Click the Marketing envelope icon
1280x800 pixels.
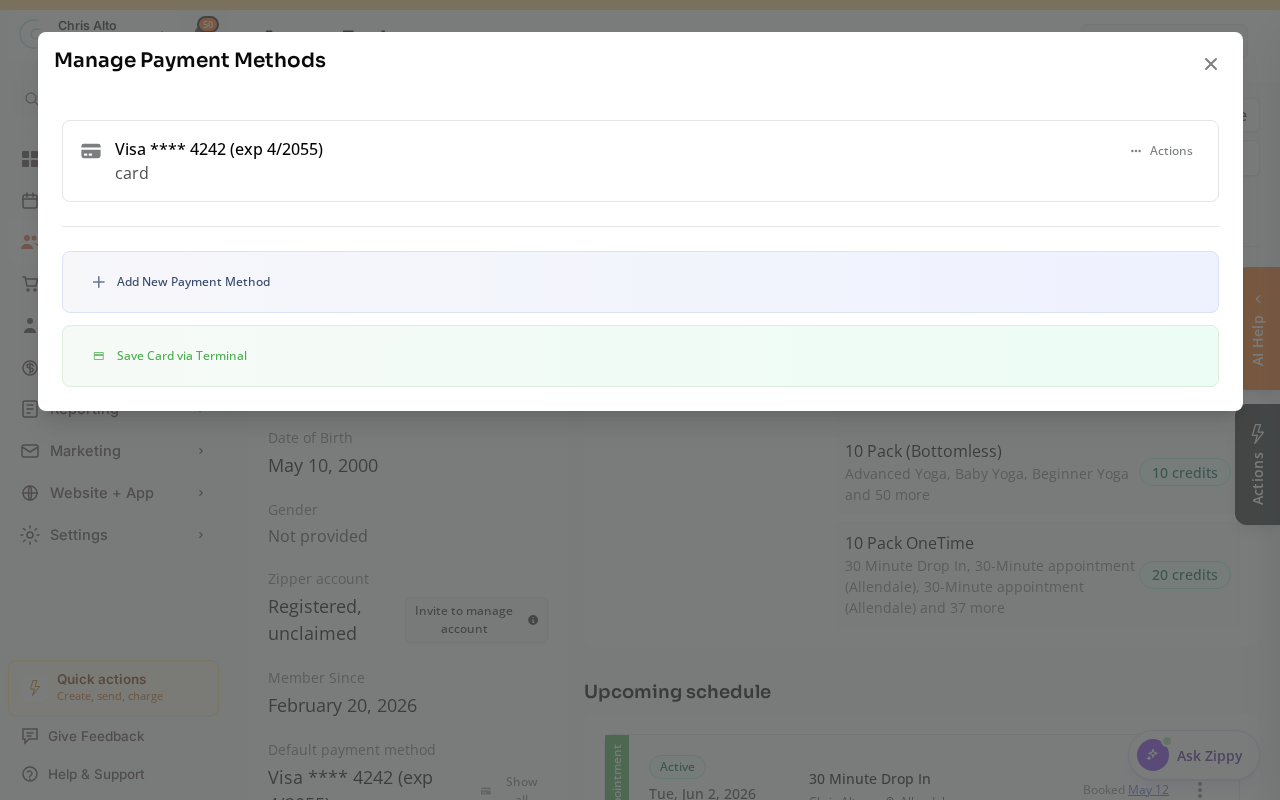coord(30,451)
